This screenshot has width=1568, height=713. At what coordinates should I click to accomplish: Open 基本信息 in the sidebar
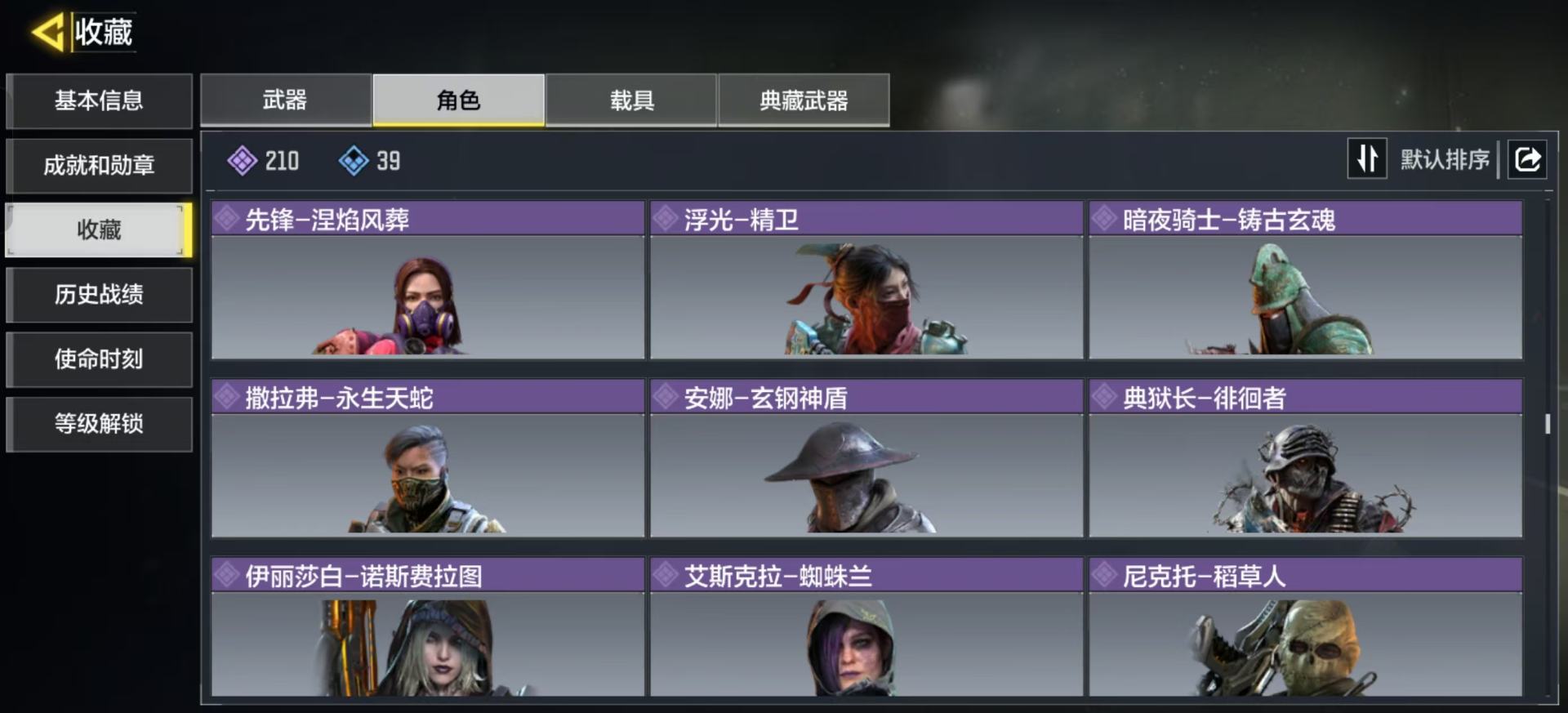pyautogui.click(x=99, y=100)
